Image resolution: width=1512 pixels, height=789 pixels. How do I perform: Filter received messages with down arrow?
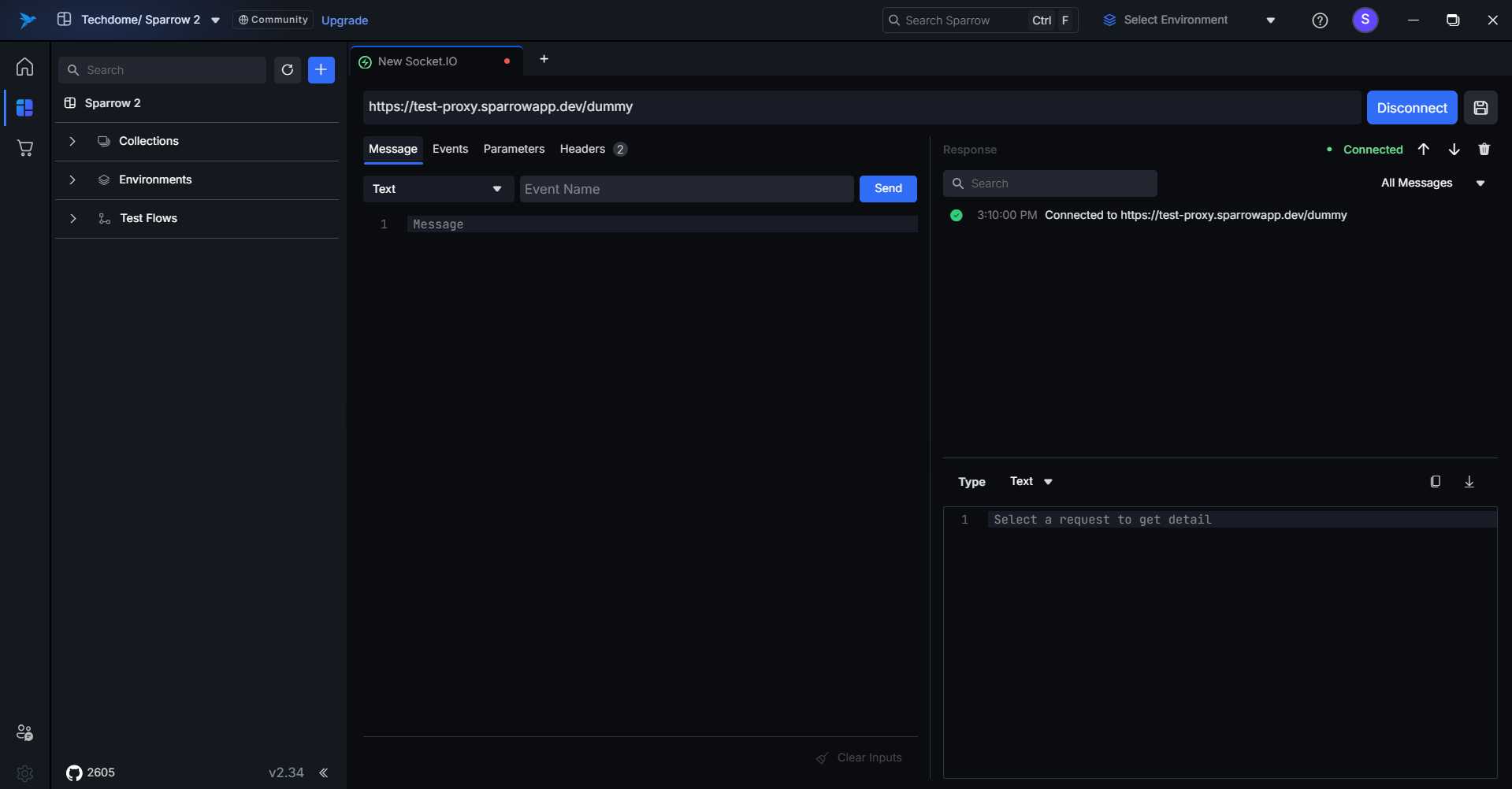[x=1454, y=150]
